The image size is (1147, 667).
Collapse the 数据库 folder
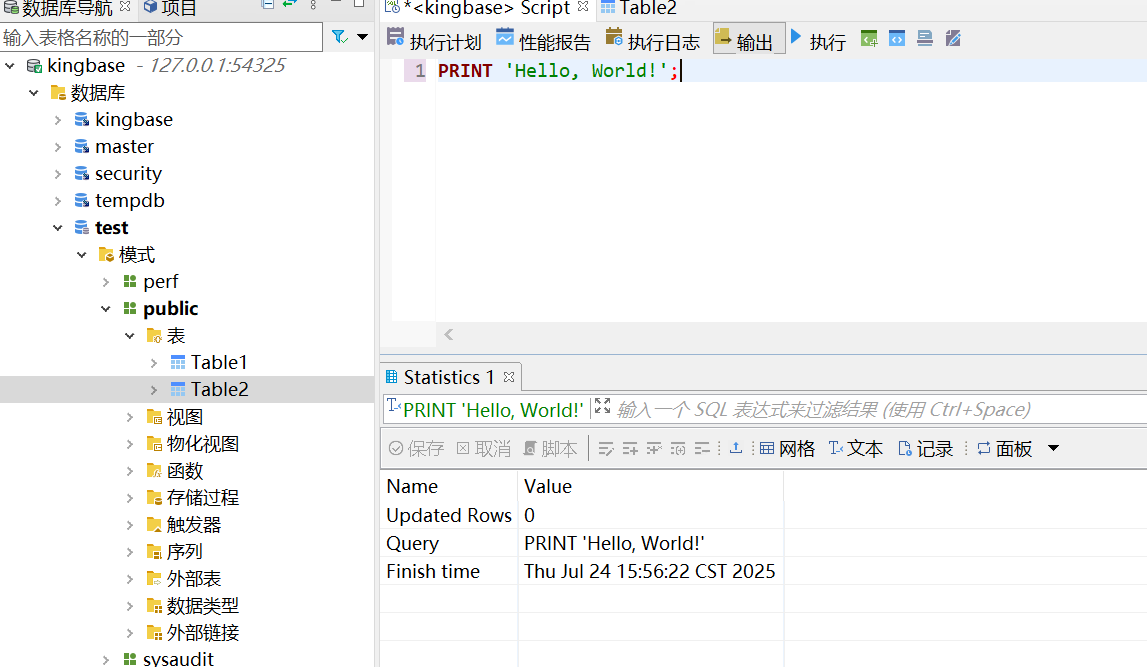tap(34, 93)
